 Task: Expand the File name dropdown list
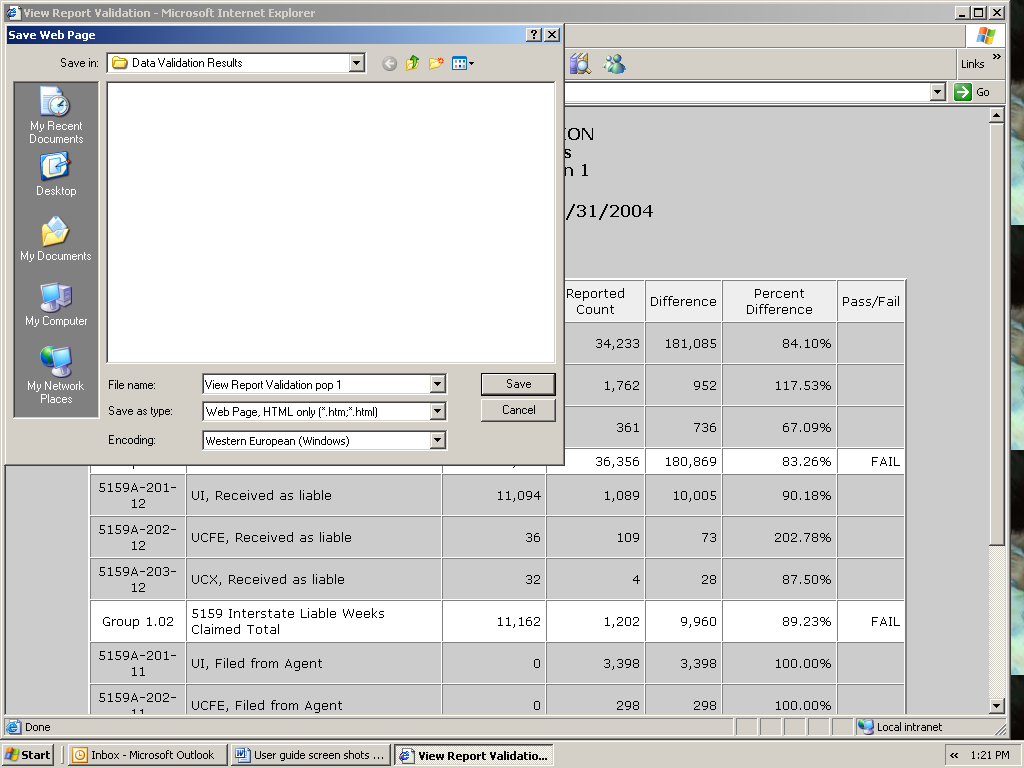[437, 385]
